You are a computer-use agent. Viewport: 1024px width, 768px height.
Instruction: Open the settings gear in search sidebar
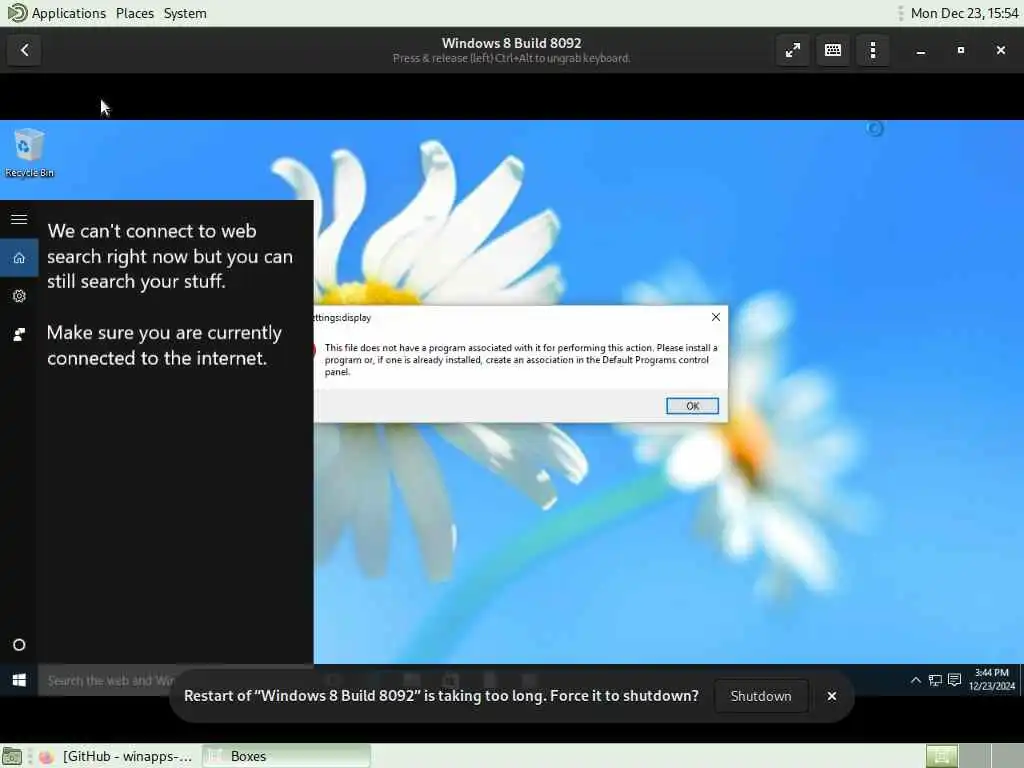pos(19,296)
